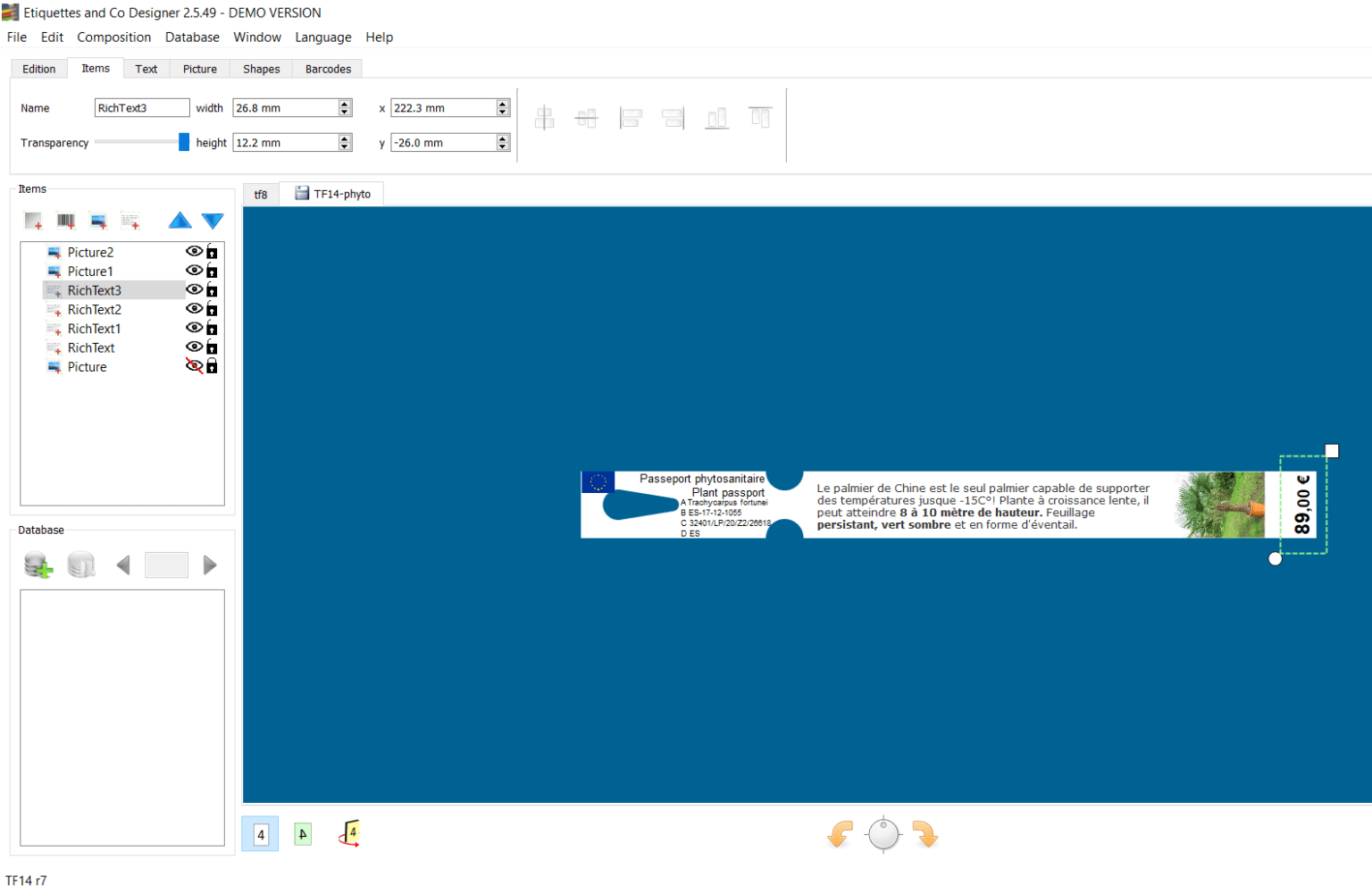Move selected item down in the list

pyautogui.click(x=213, y=220)
